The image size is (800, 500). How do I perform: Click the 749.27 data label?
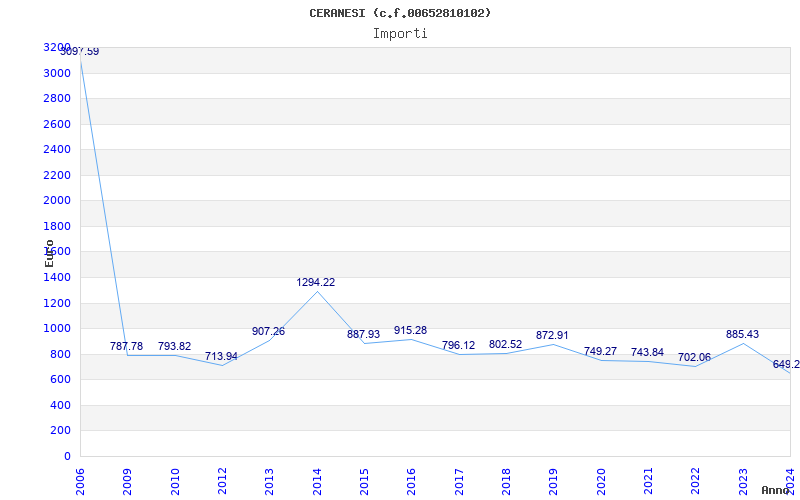click(x=601, y=351)
